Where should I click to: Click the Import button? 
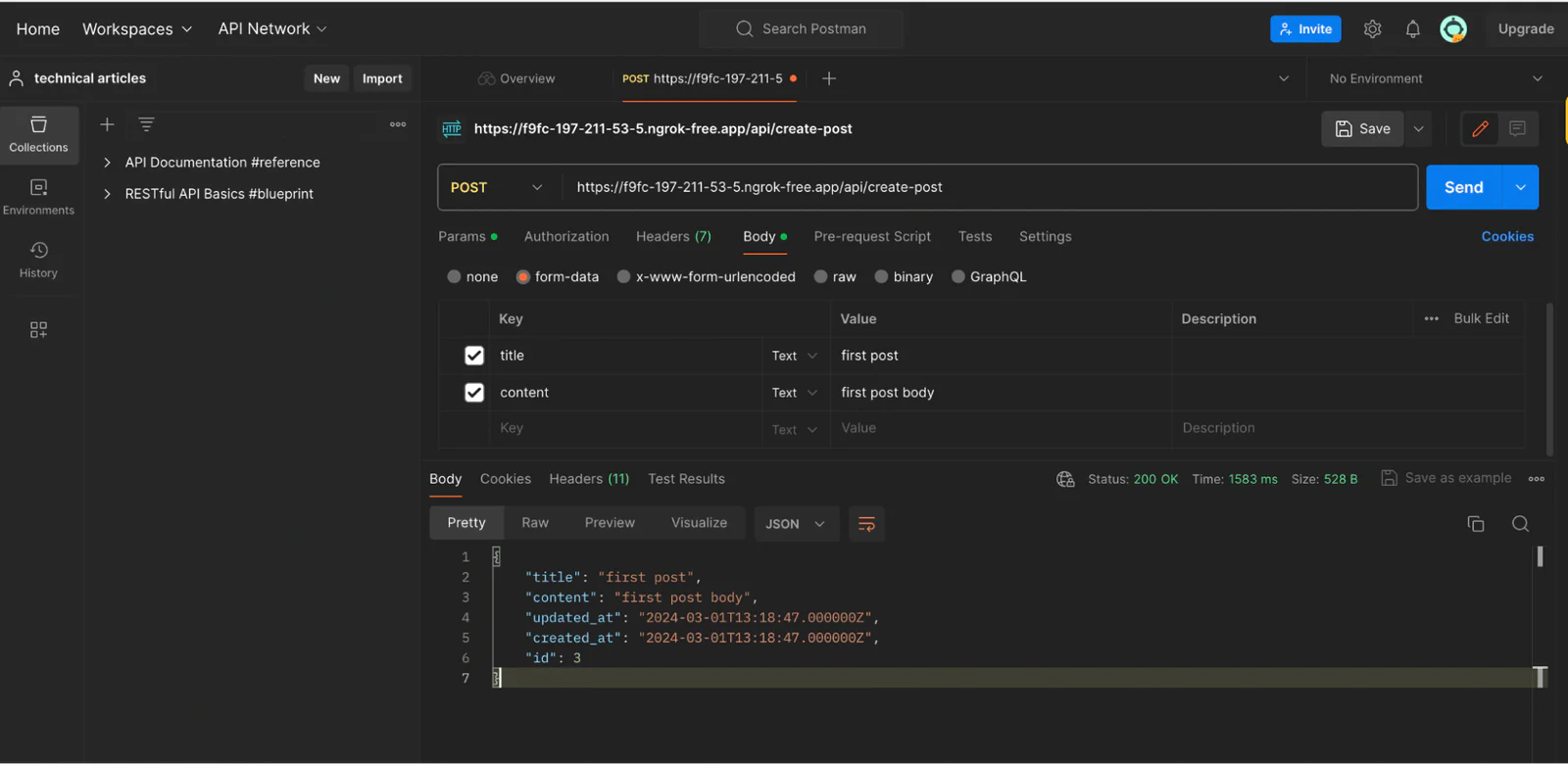click(x=382, y=78)
